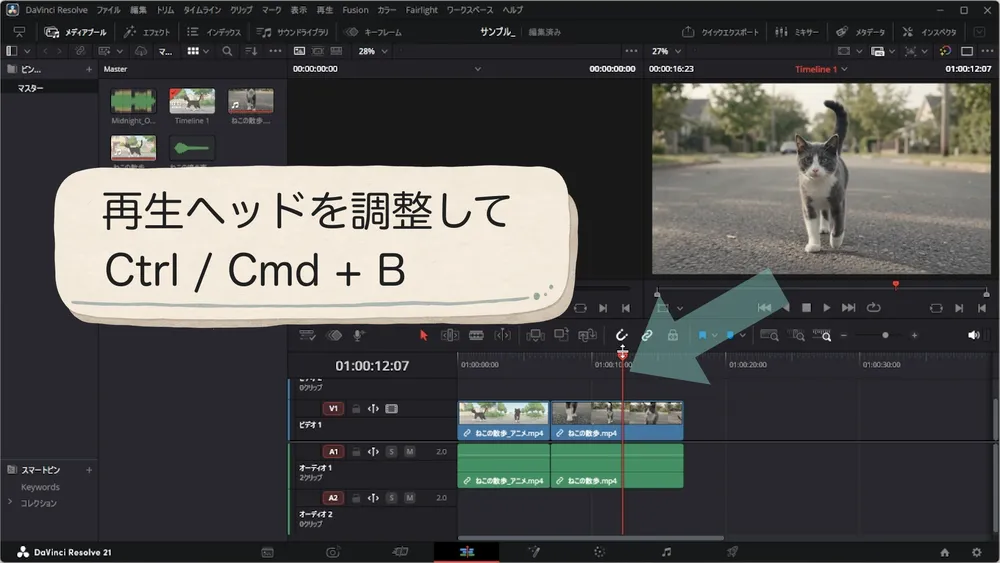Open the Mixer (ミキサー) panel
1000x563 pixels.
(797, 32)
